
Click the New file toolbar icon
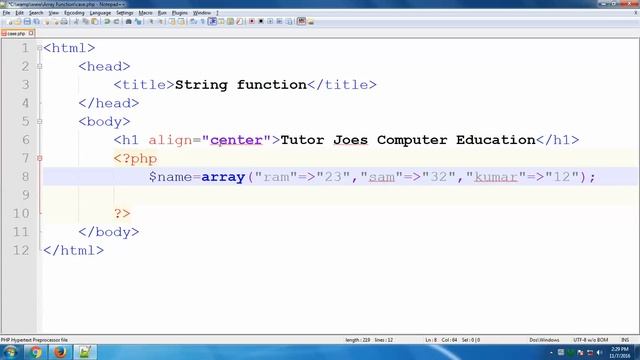9,22
